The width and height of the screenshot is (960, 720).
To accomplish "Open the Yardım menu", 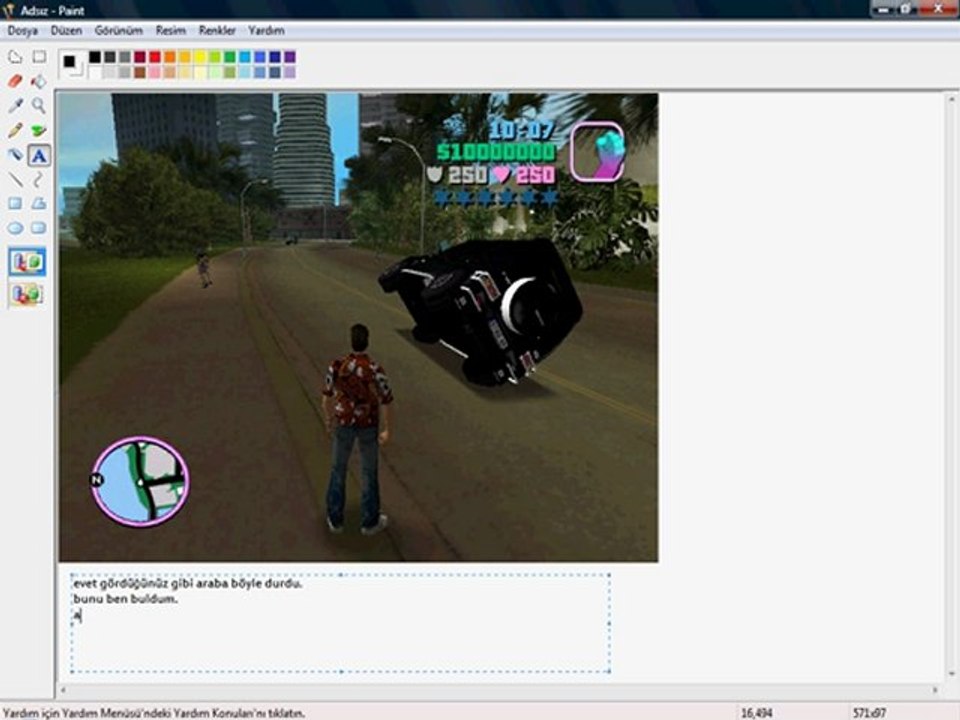I will coord(266,30).
